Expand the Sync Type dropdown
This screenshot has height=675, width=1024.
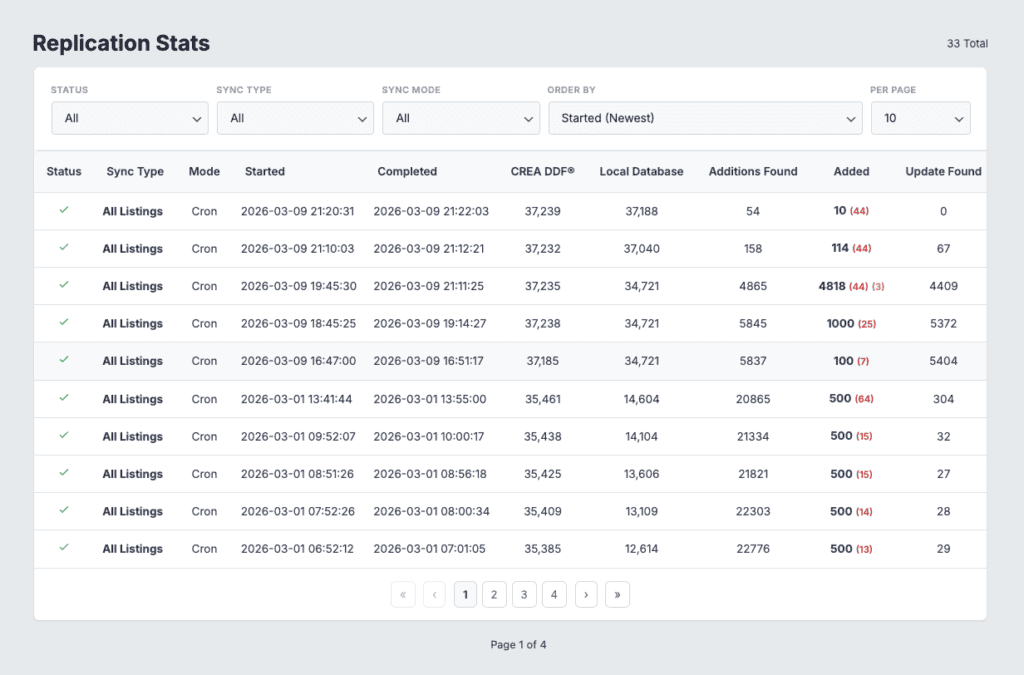coord(295,118)
